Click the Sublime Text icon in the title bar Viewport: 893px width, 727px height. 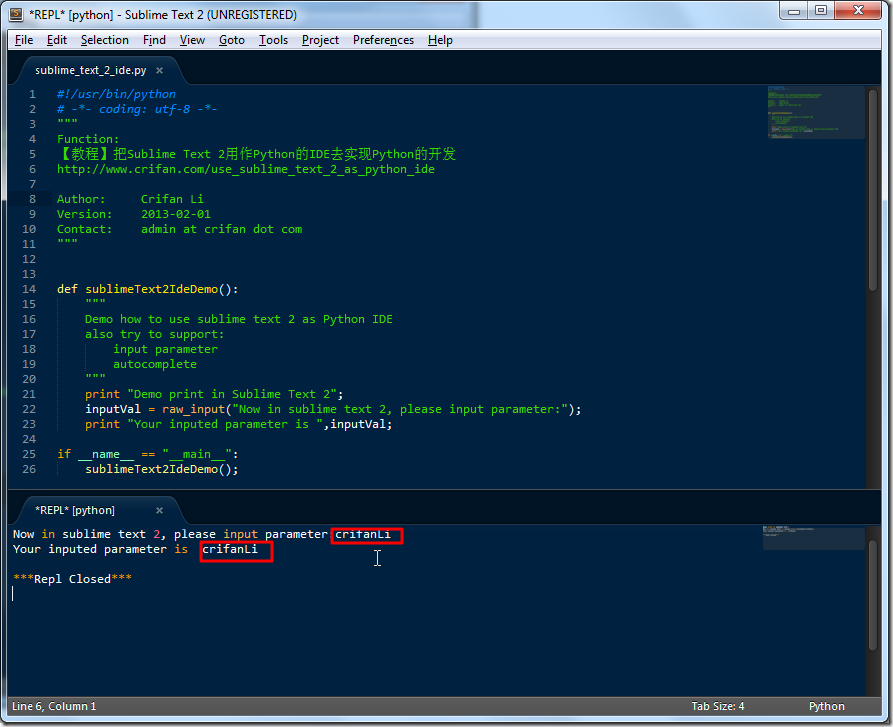(14, 14)
